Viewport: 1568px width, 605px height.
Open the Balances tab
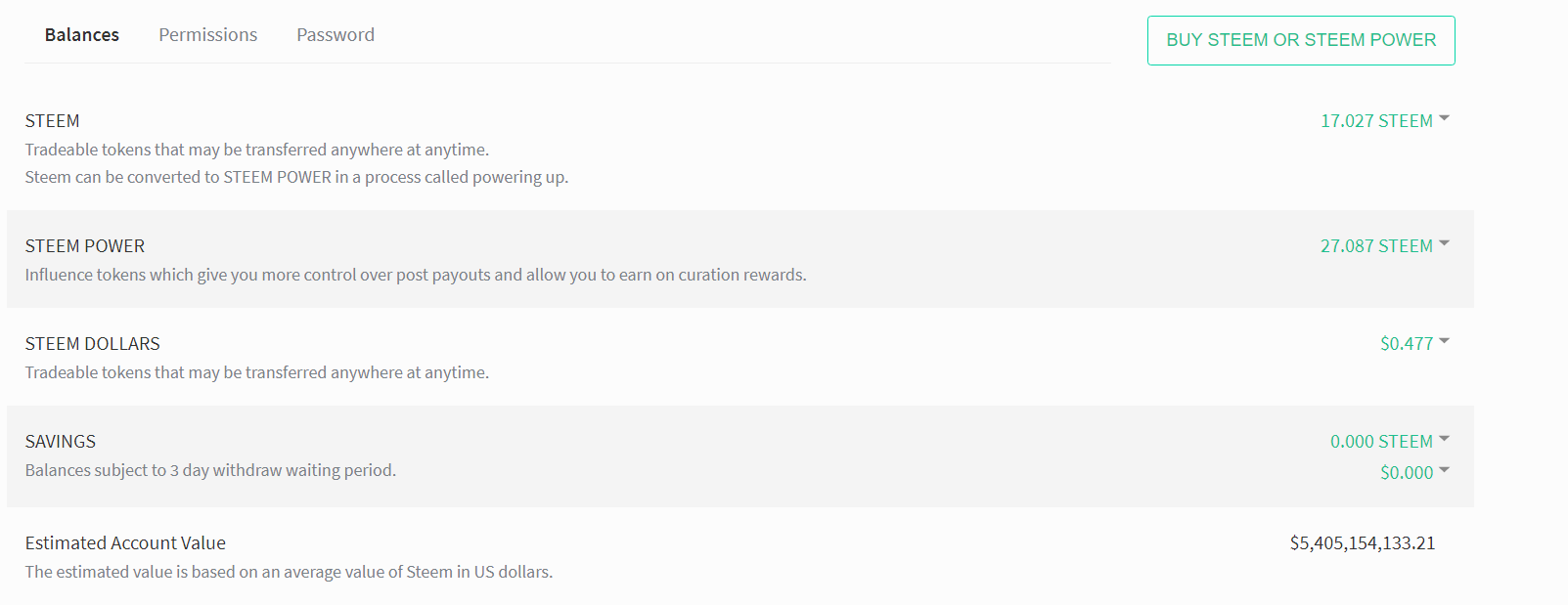click(x=82, y=35)
